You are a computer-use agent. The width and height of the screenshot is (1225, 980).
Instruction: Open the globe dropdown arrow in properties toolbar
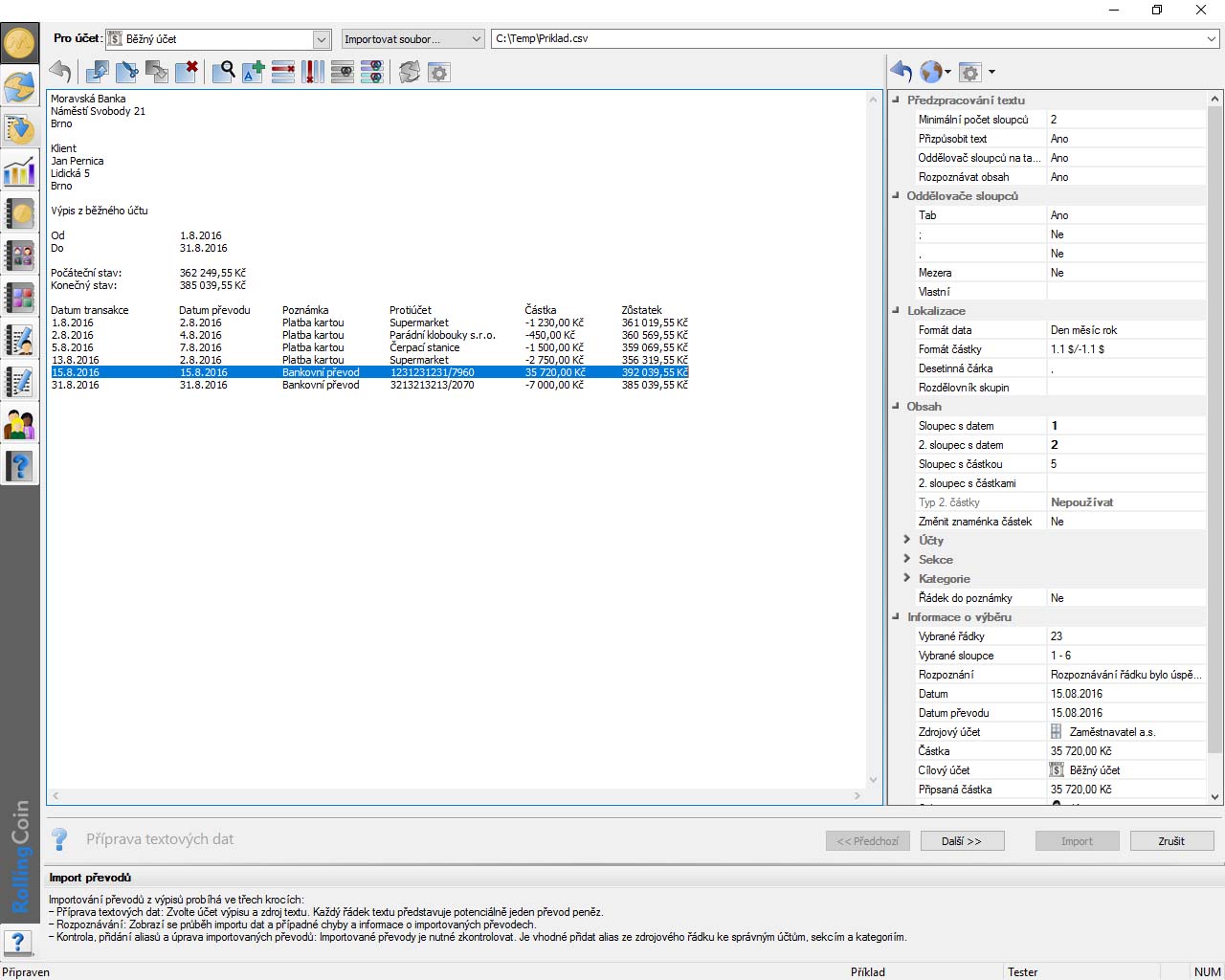pyautogui.click(x=948, y=72)
